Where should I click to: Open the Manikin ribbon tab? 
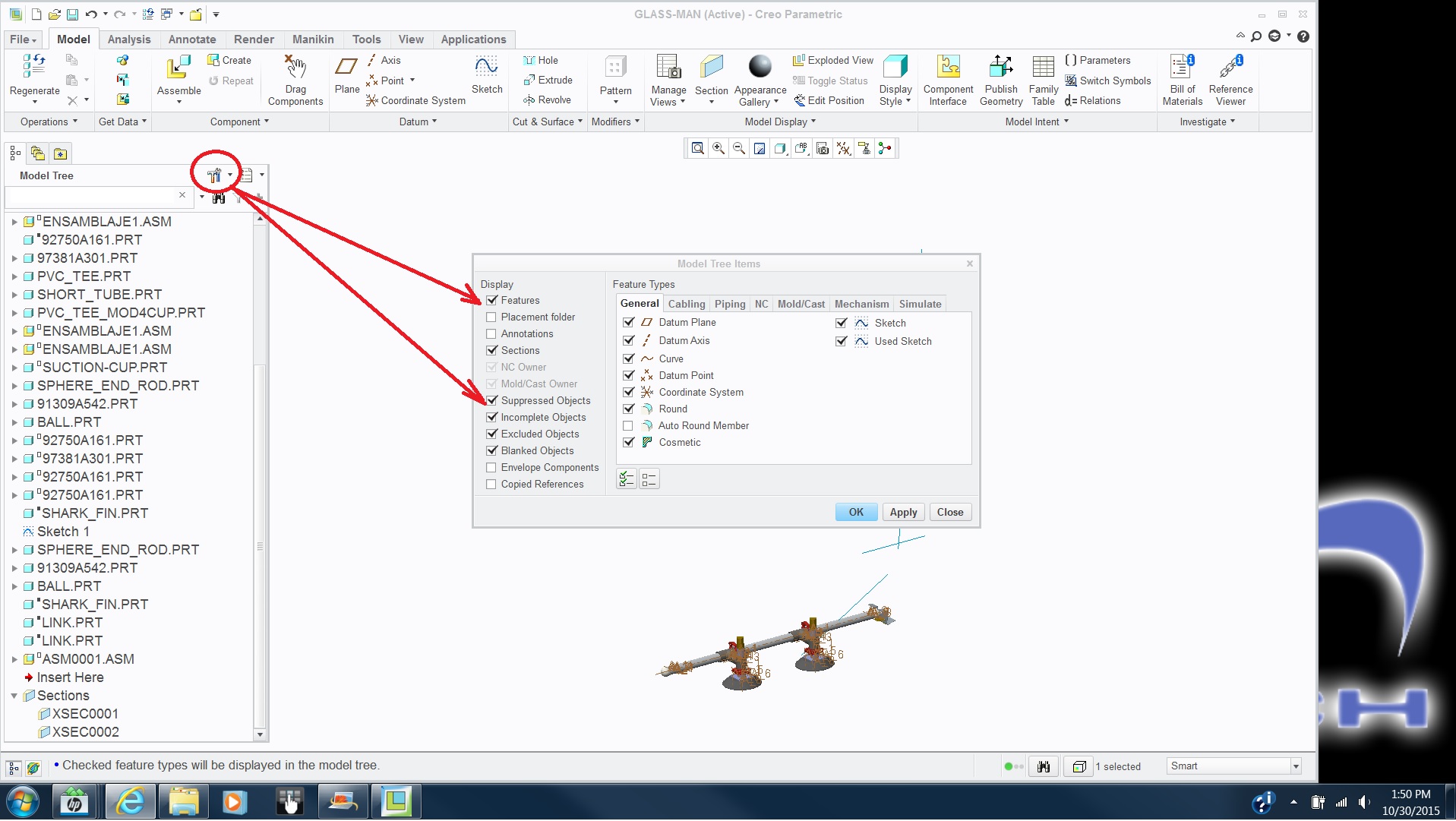313,39
